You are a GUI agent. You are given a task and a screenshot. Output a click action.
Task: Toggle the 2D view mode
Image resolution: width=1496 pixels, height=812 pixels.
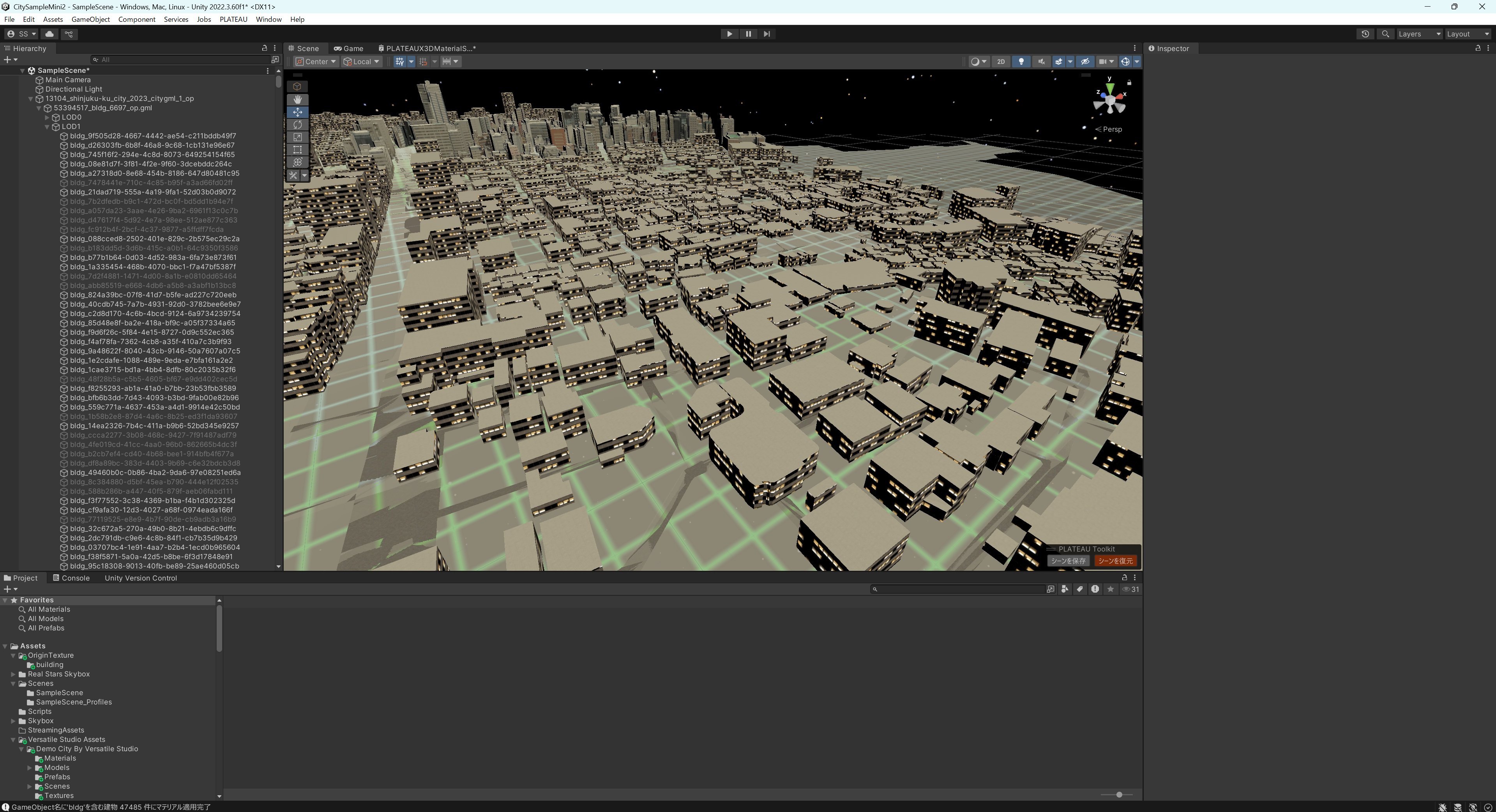coord(1001,62)
